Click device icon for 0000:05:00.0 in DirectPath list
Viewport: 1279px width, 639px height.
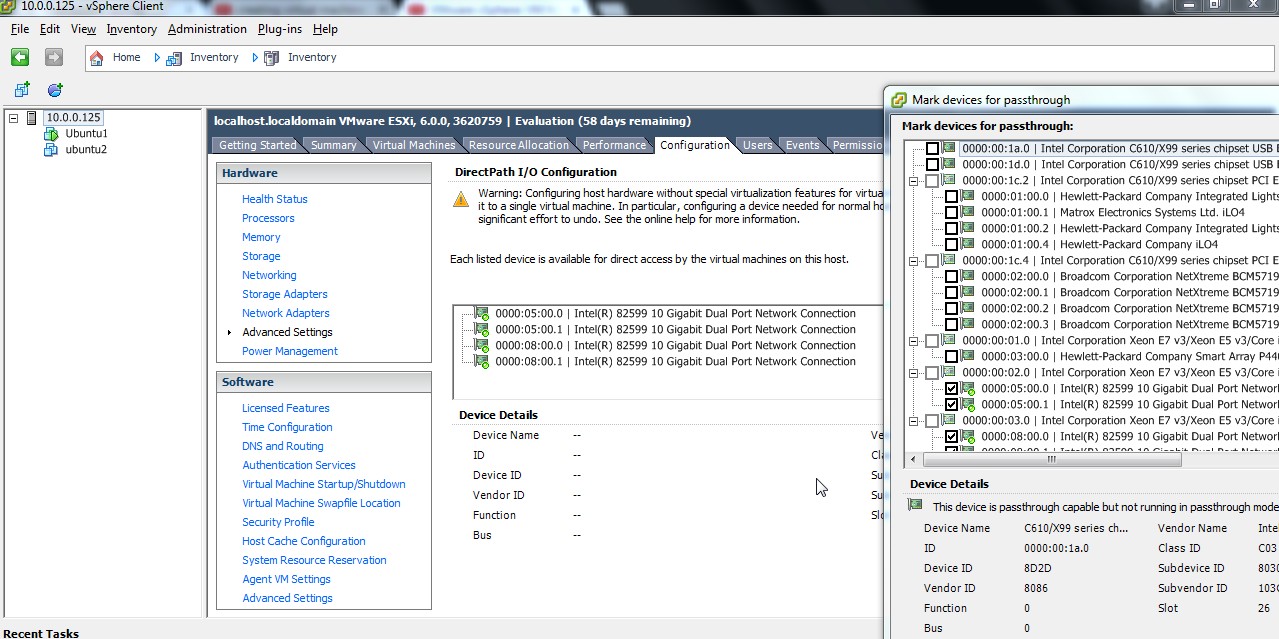tap(482, 313)
